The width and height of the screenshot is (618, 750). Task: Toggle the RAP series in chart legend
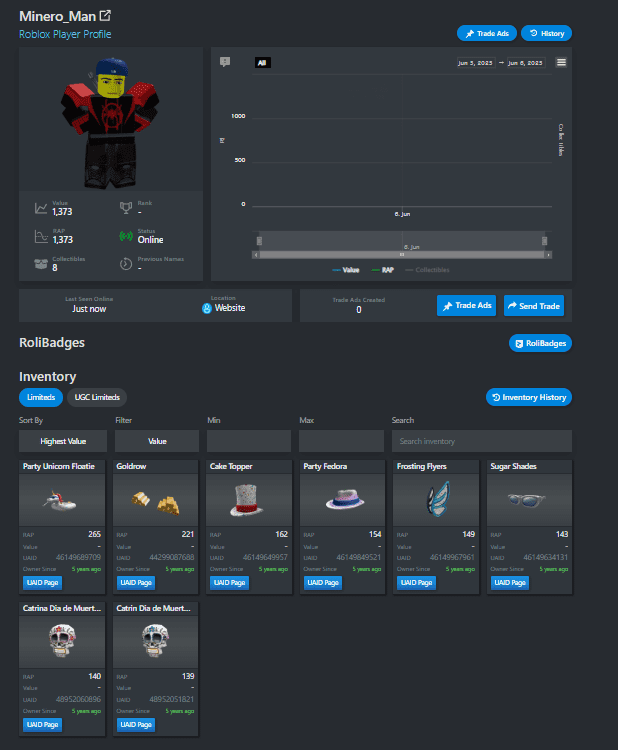[x=383, y=270]
